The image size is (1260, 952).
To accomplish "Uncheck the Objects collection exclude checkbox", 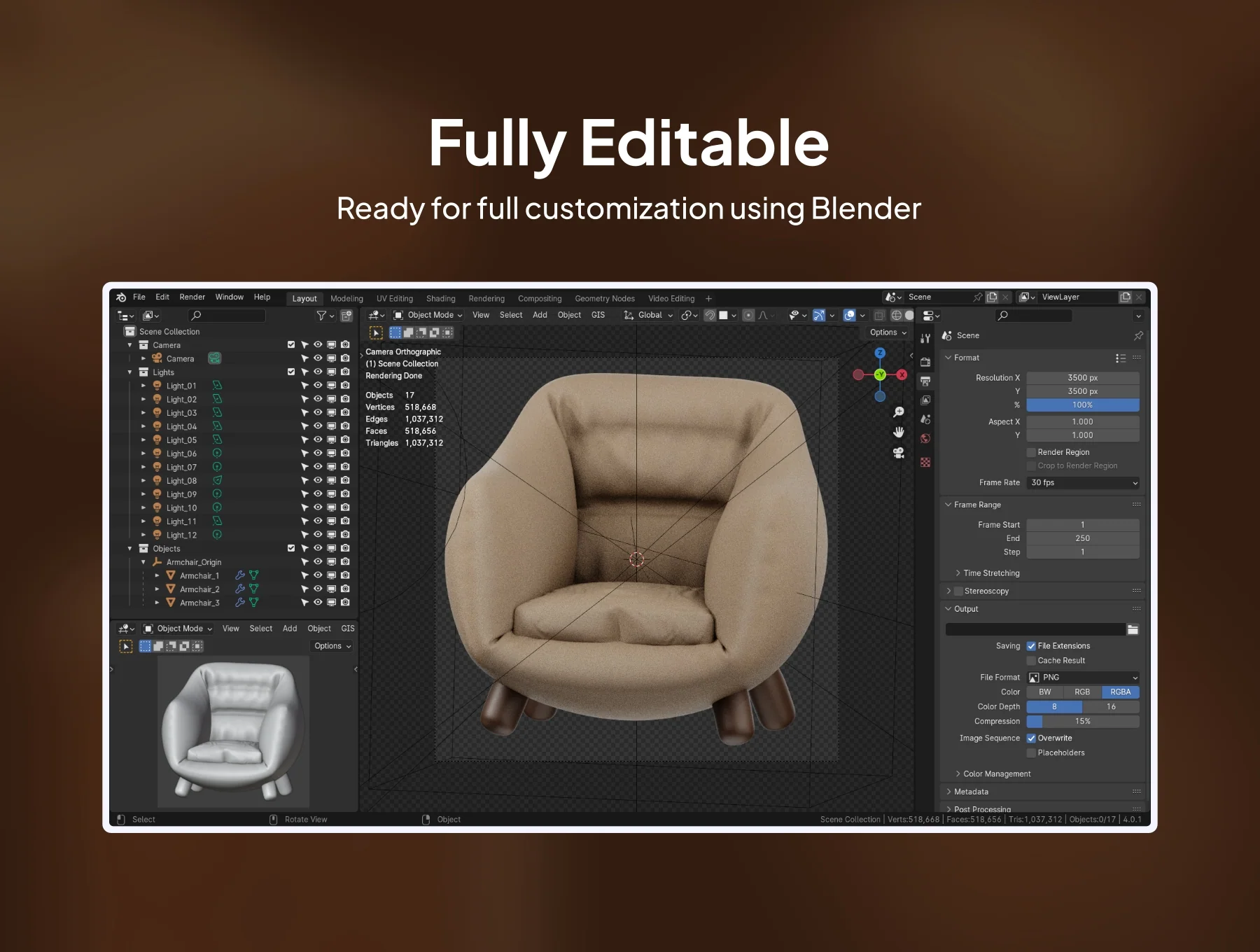I will pyautogui.click(x=291, y=549).
